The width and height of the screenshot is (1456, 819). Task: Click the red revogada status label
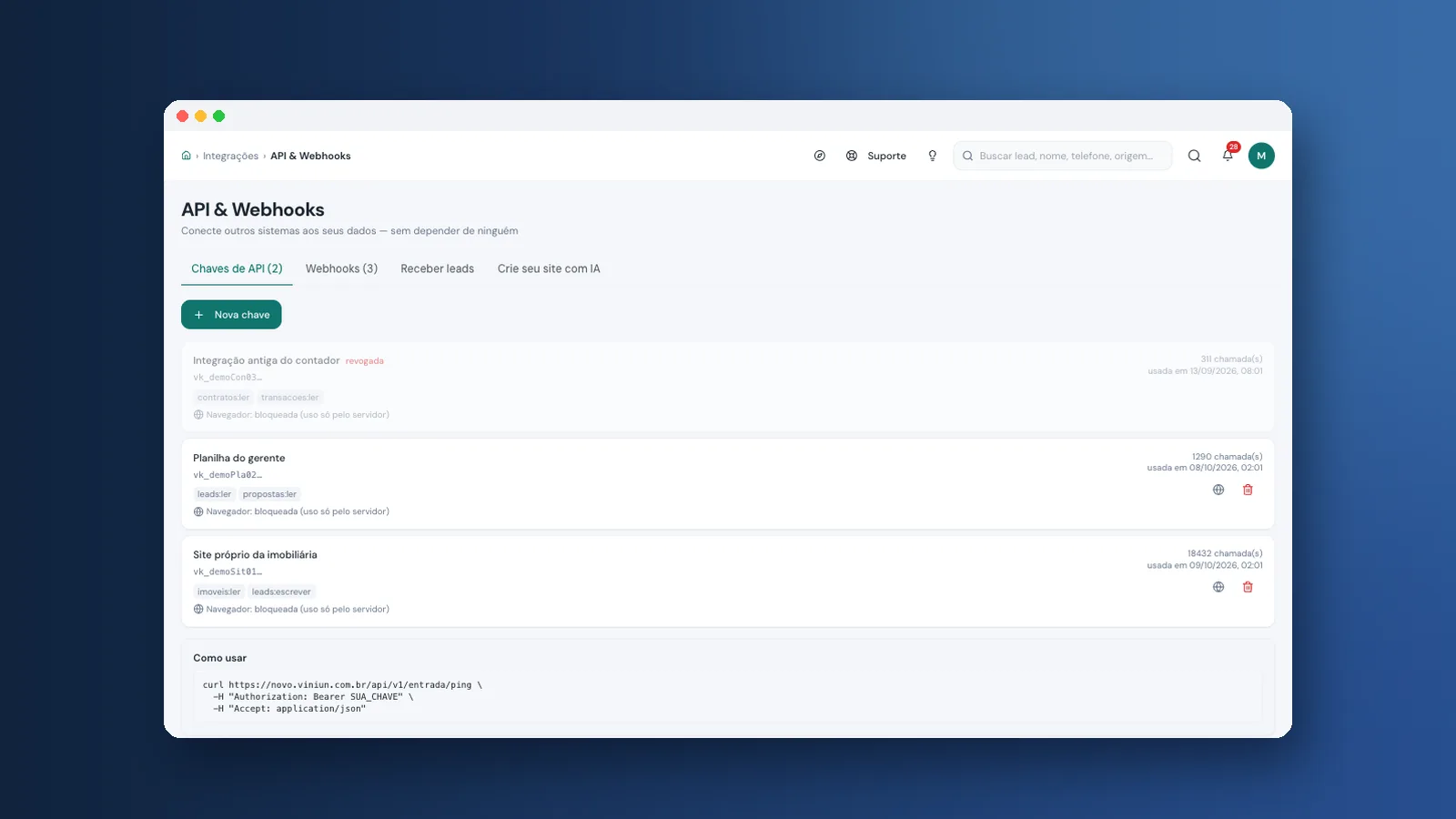click(x=364, y=361)
